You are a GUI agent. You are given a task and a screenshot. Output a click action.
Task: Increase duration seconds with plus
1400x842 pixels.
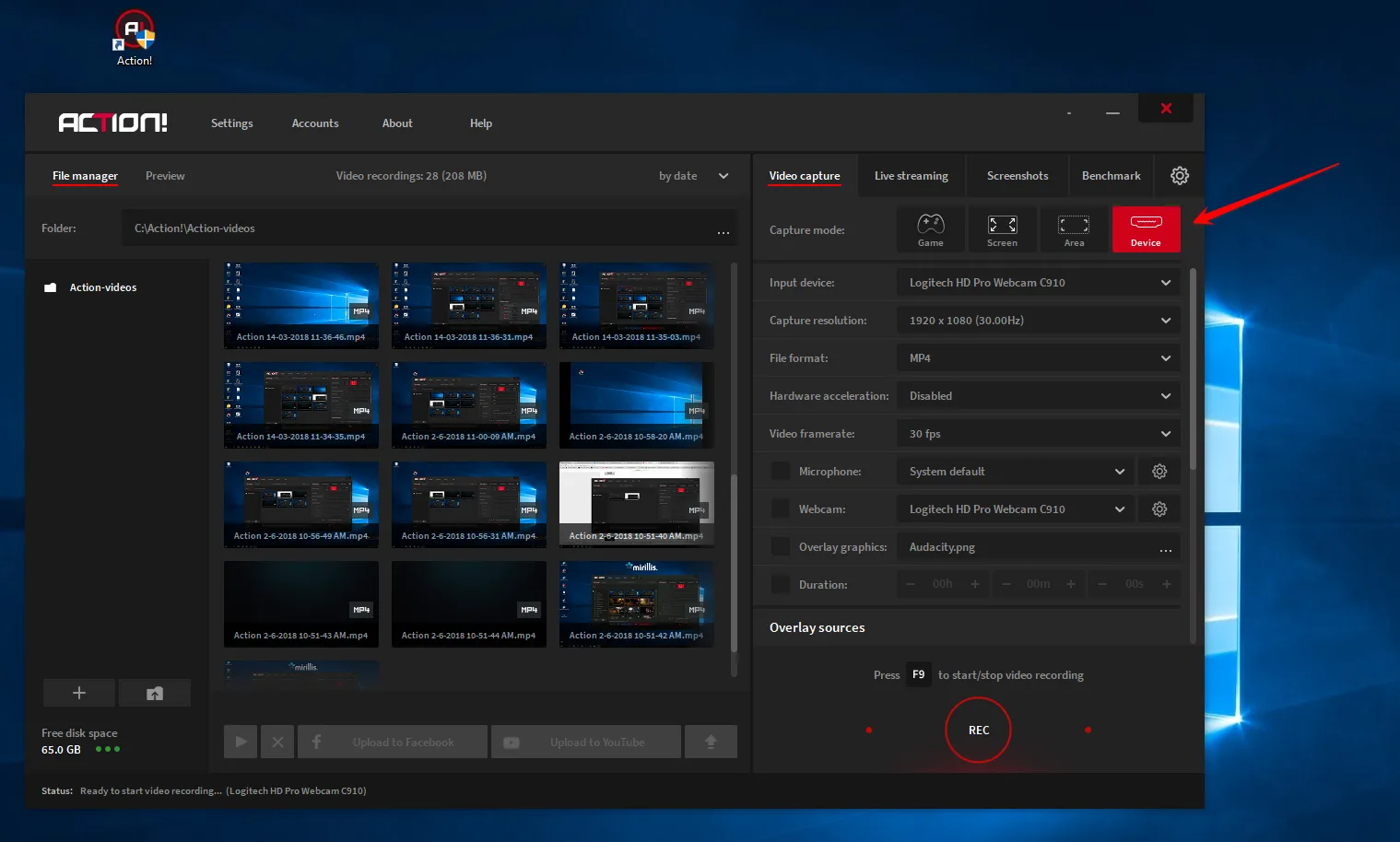(1167, 584)
